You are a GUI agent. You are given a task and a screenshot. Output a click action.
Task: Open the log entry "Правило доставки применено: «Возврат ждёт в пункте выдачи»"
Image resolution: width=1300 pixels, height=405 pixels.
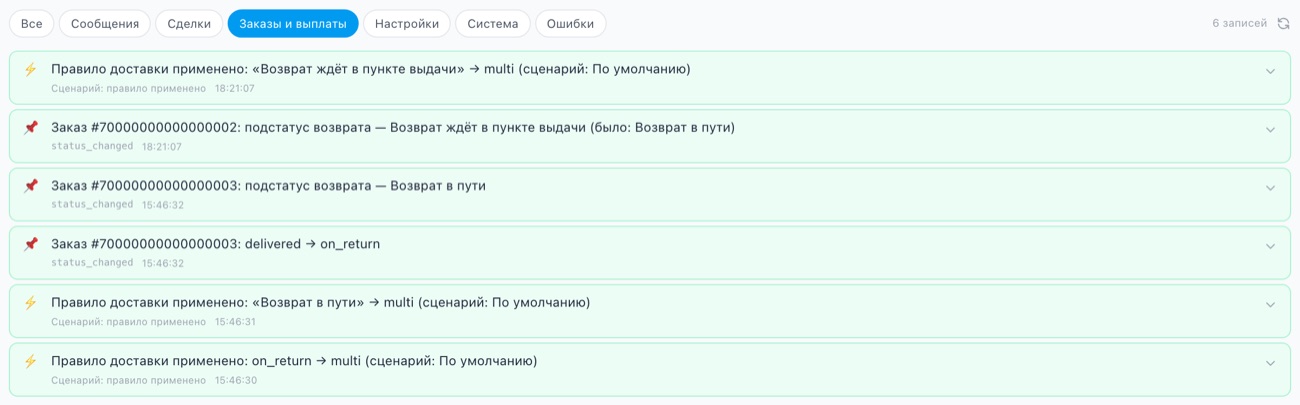(x=650, y=78)
